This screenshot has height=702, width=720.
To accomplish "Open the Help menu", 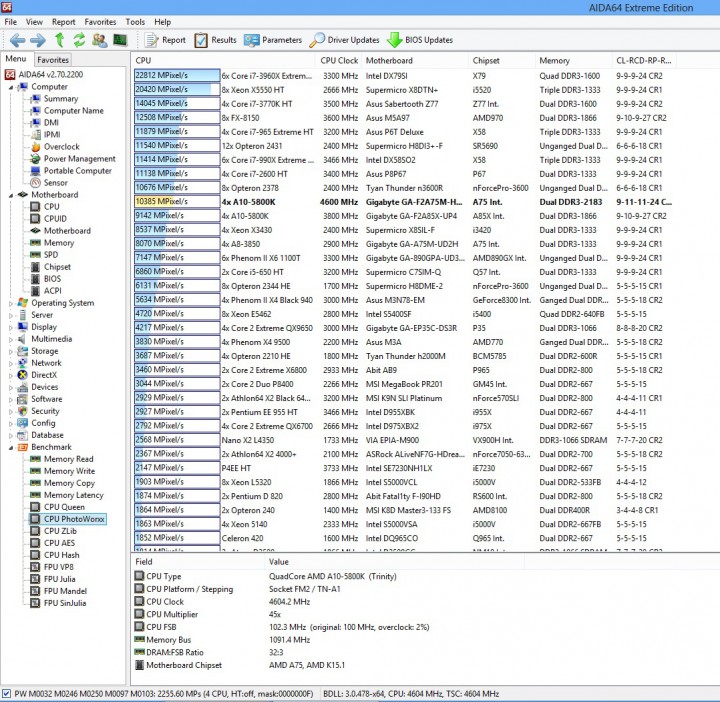I will click(x=162, y=22).
